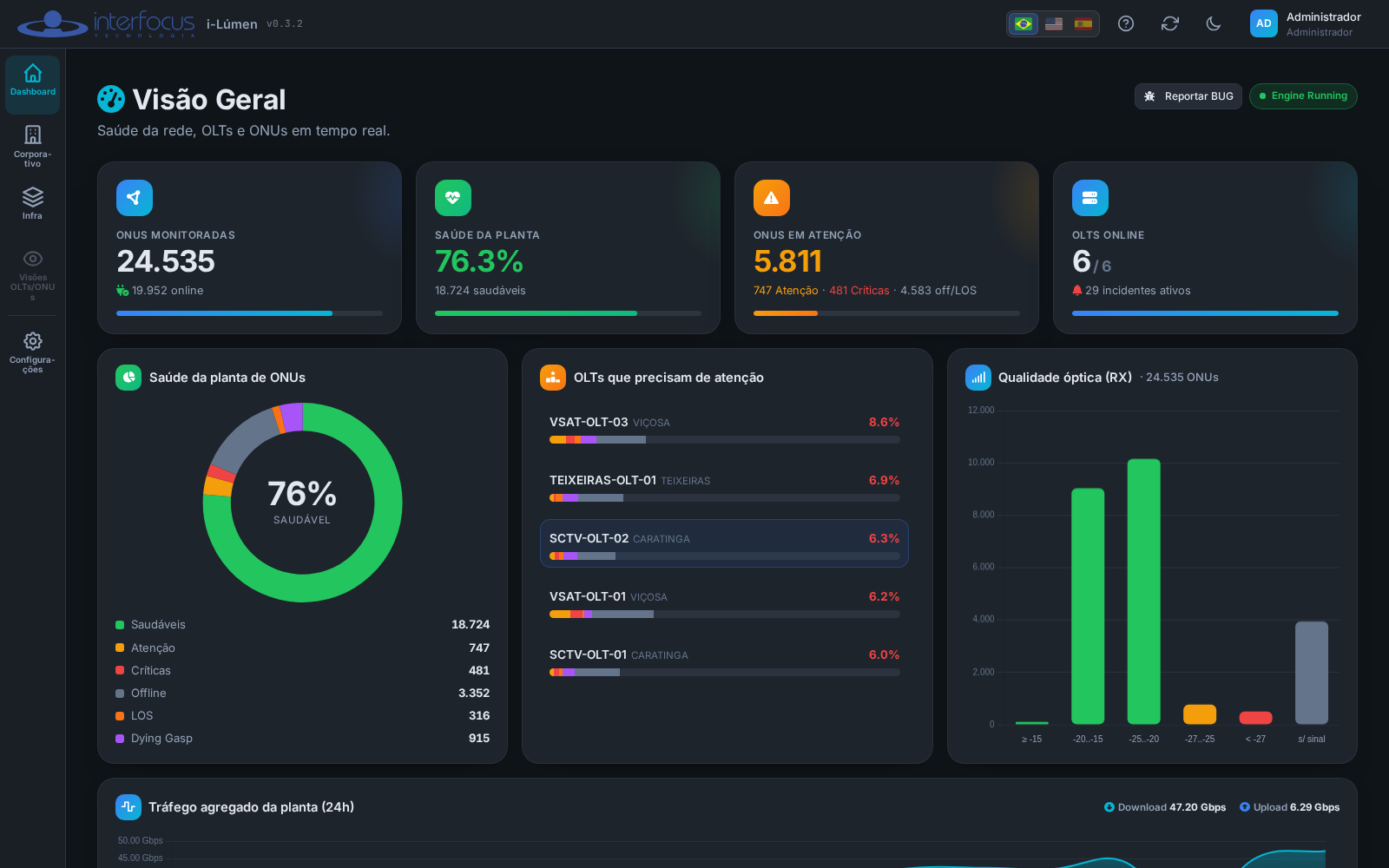Viewport: 1389px width, 868px height.
Task: Click the Atenção legend swatch
Action: click(120, 648)
